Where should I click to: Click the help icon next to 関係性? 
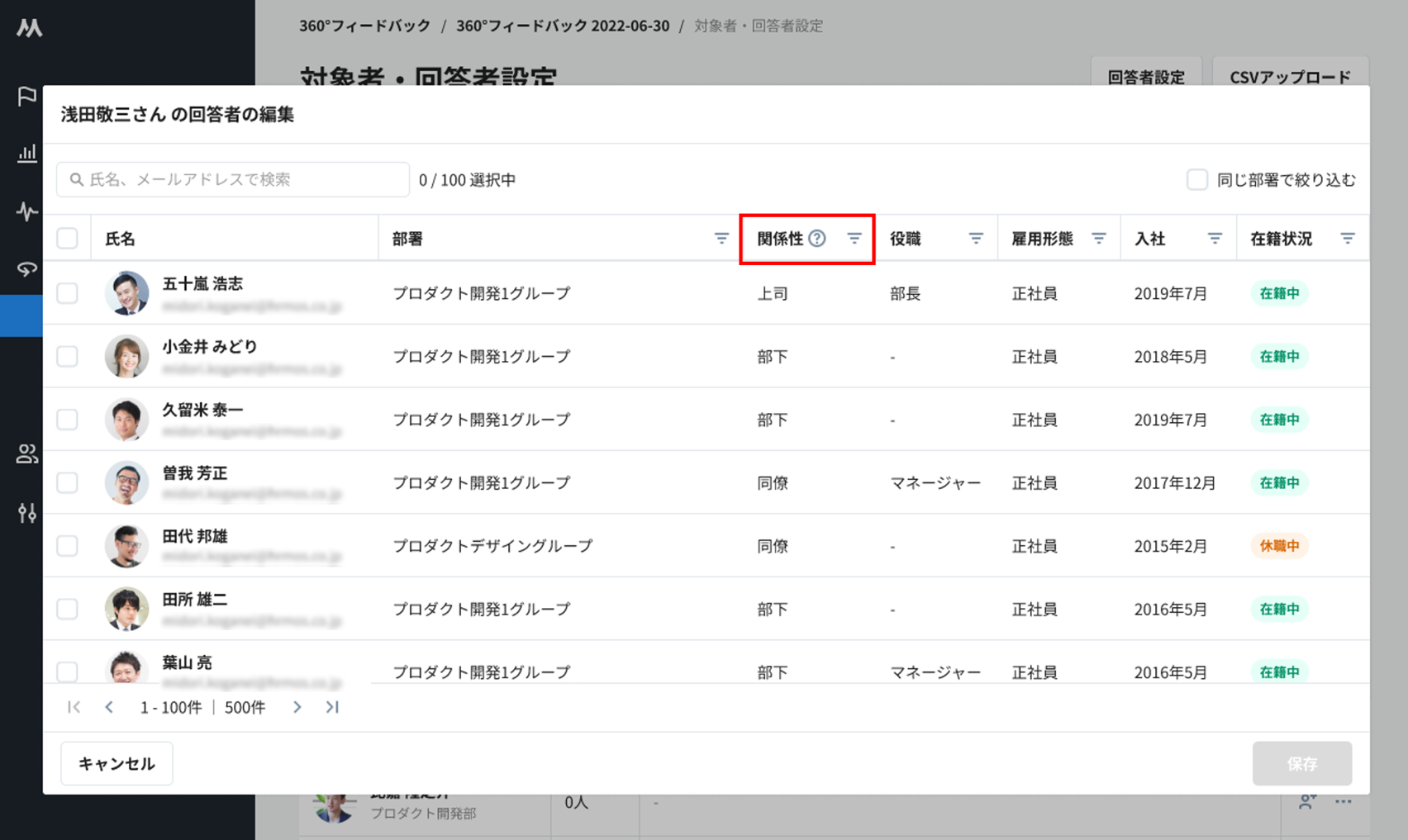[x=817, y=239]
